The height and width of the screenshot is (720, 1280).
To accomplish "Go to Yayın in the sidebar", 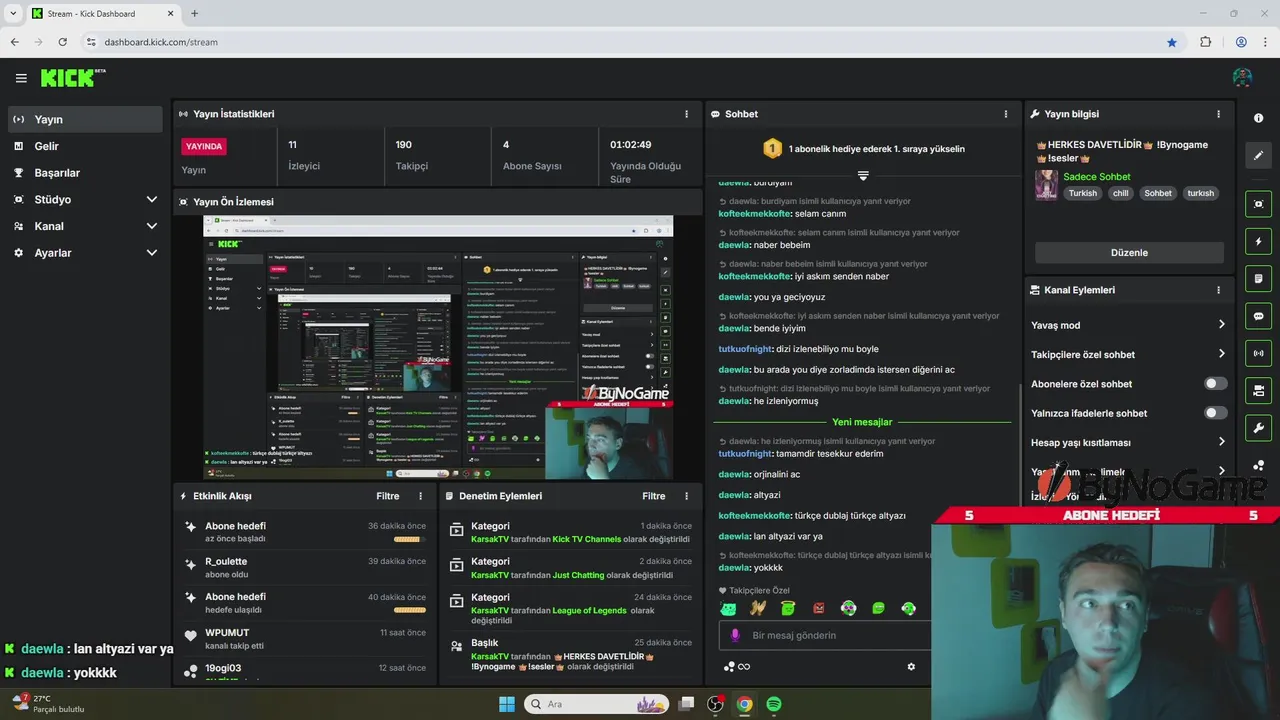I will [85, 119].
